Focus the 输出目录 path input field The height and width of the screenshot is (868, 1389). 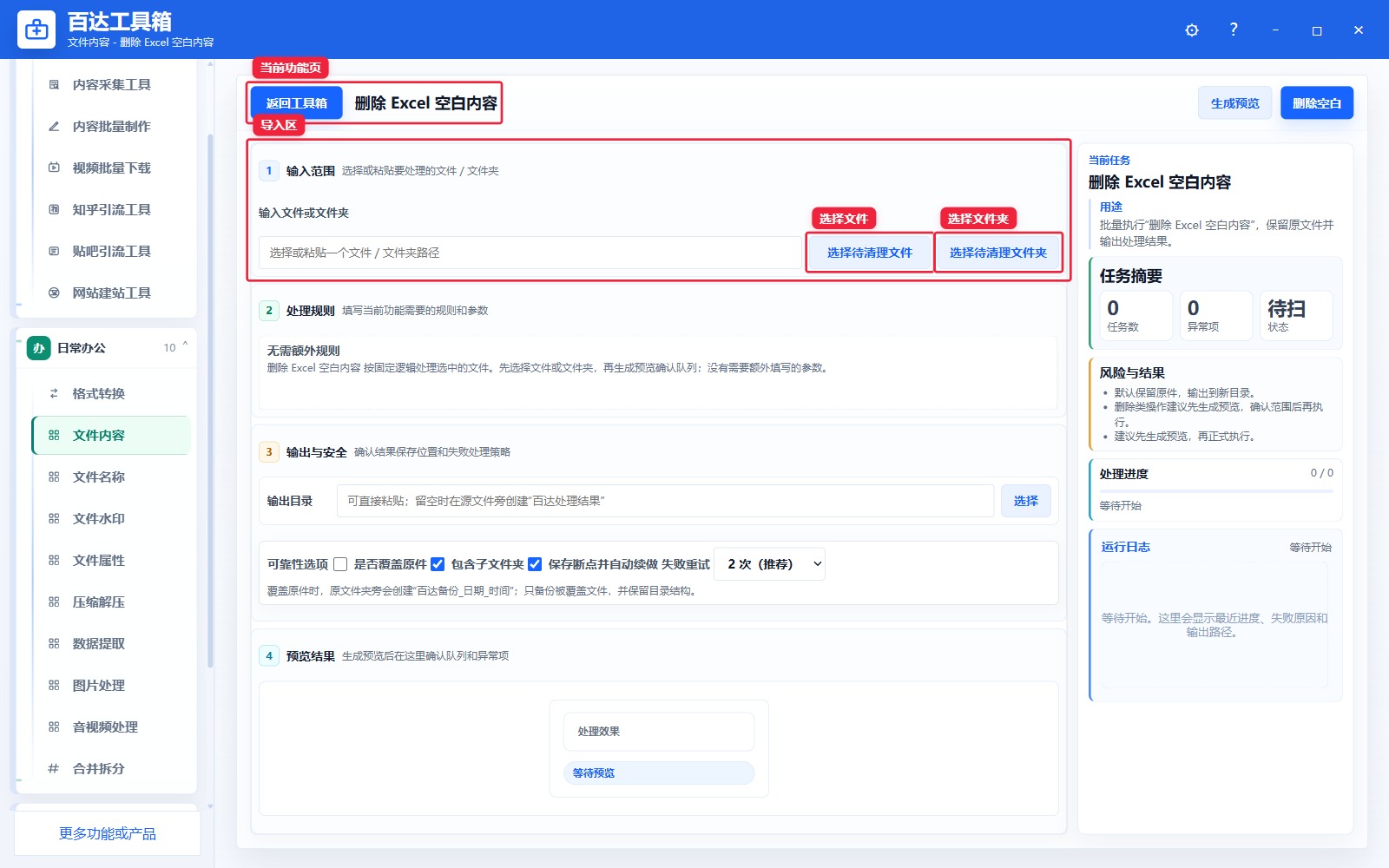[665, 501]
